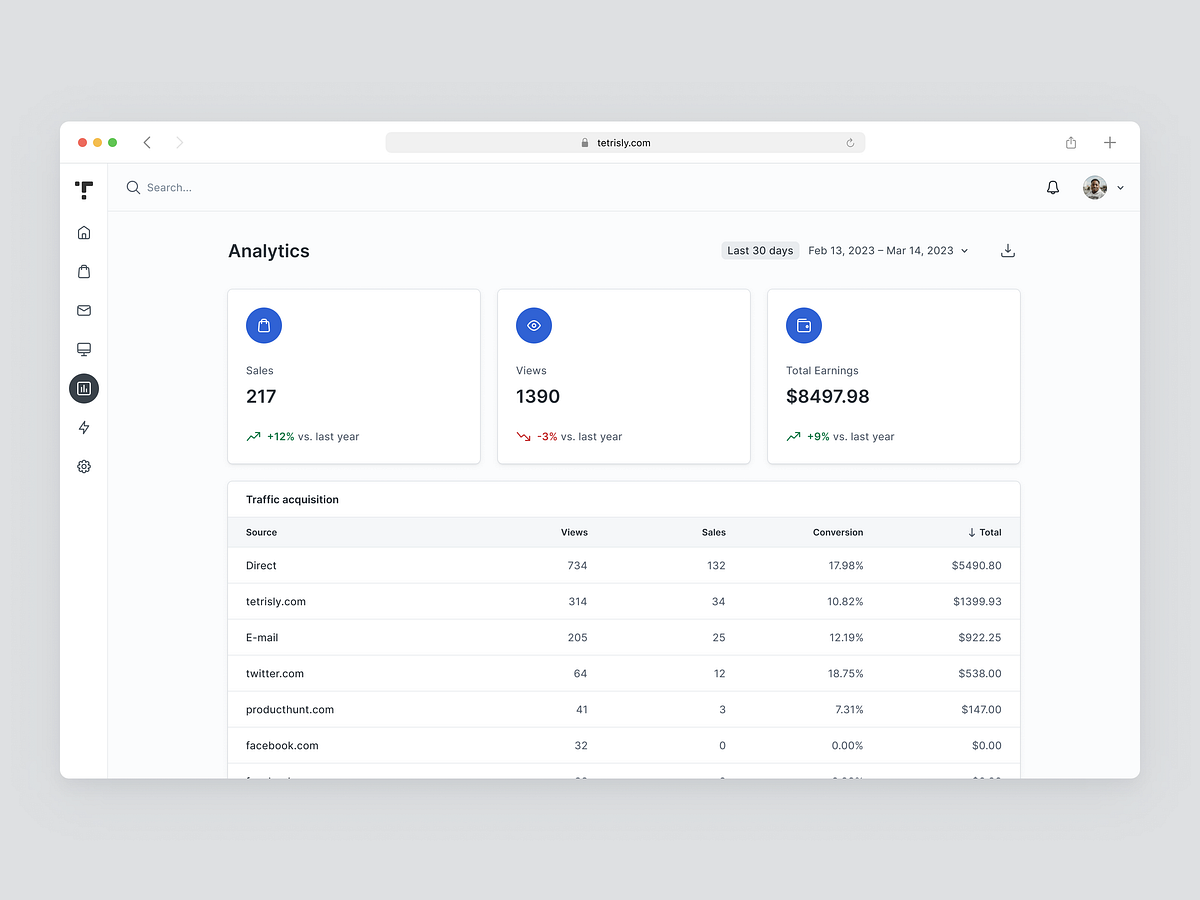The height and width of the screenshot is (900, 1200).
Task: Click the Tetrisly logo at top left
Action: 84,189
